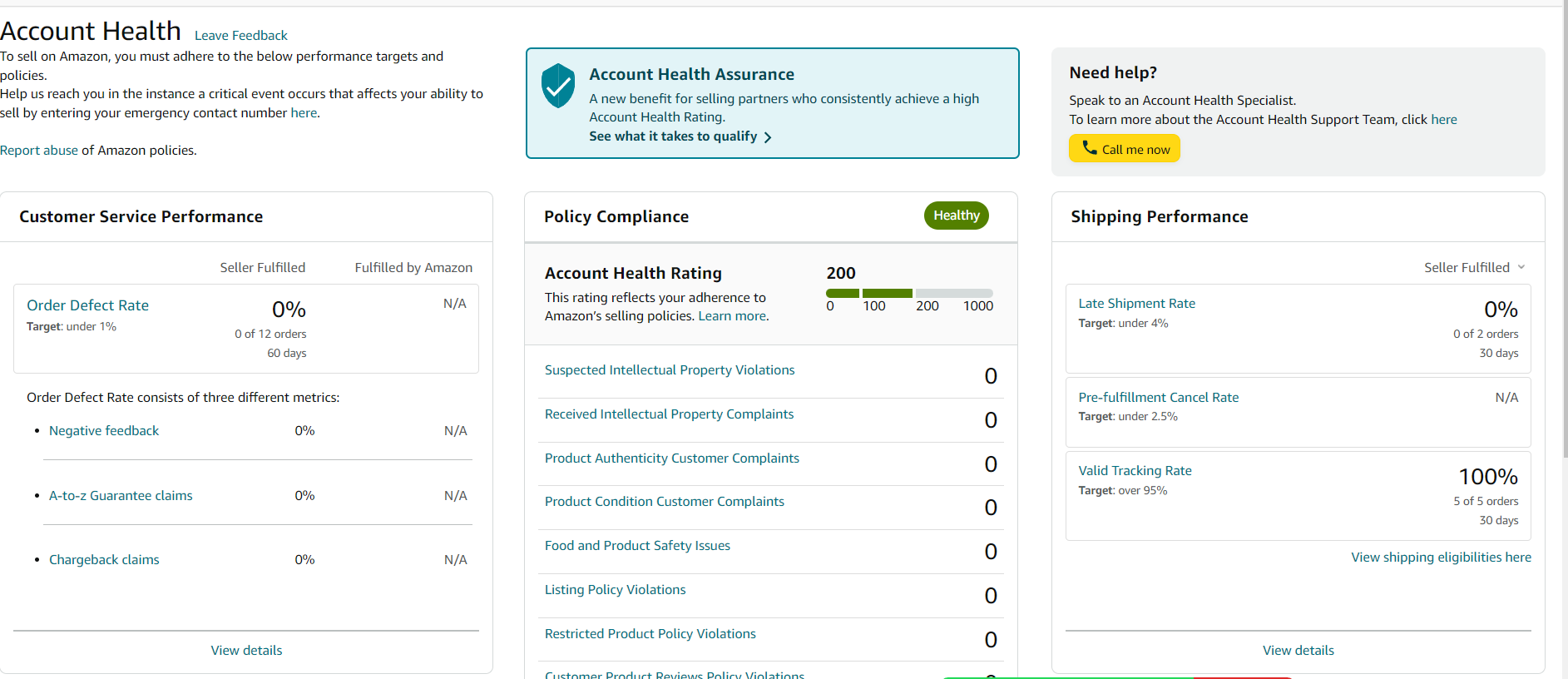Image resolution: width=1568 pixels, height=679 pixels.
Task: Click 'Target: under 1%' text
Action: 72,327
